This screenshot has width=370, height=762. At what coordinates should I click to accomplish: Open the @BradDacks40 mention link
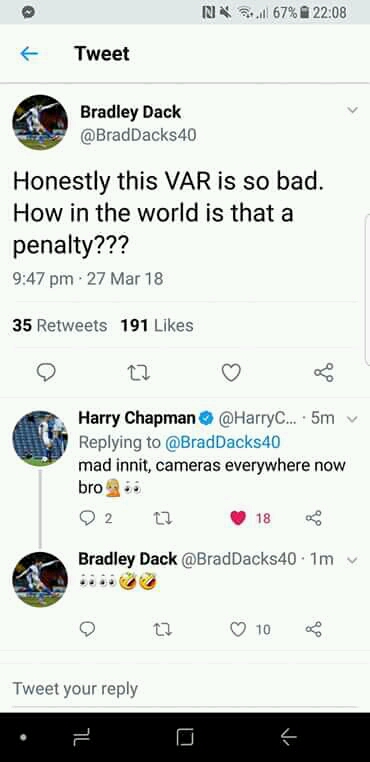click(x=223, y=442)
